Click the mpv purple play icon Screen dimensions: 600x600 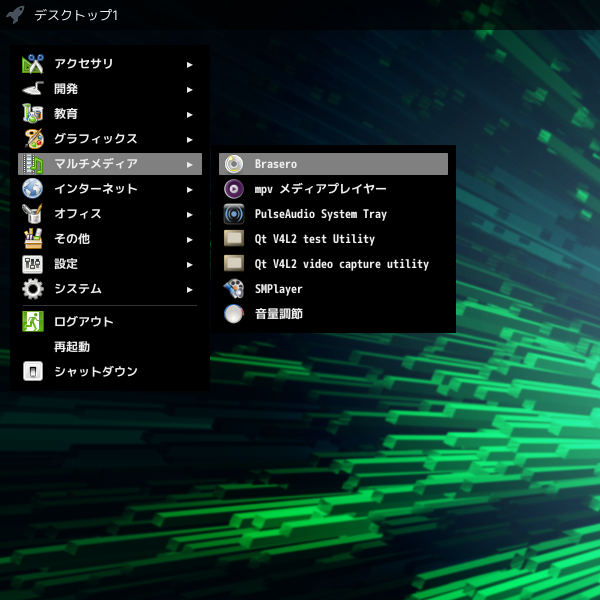[x=234, y=189]
